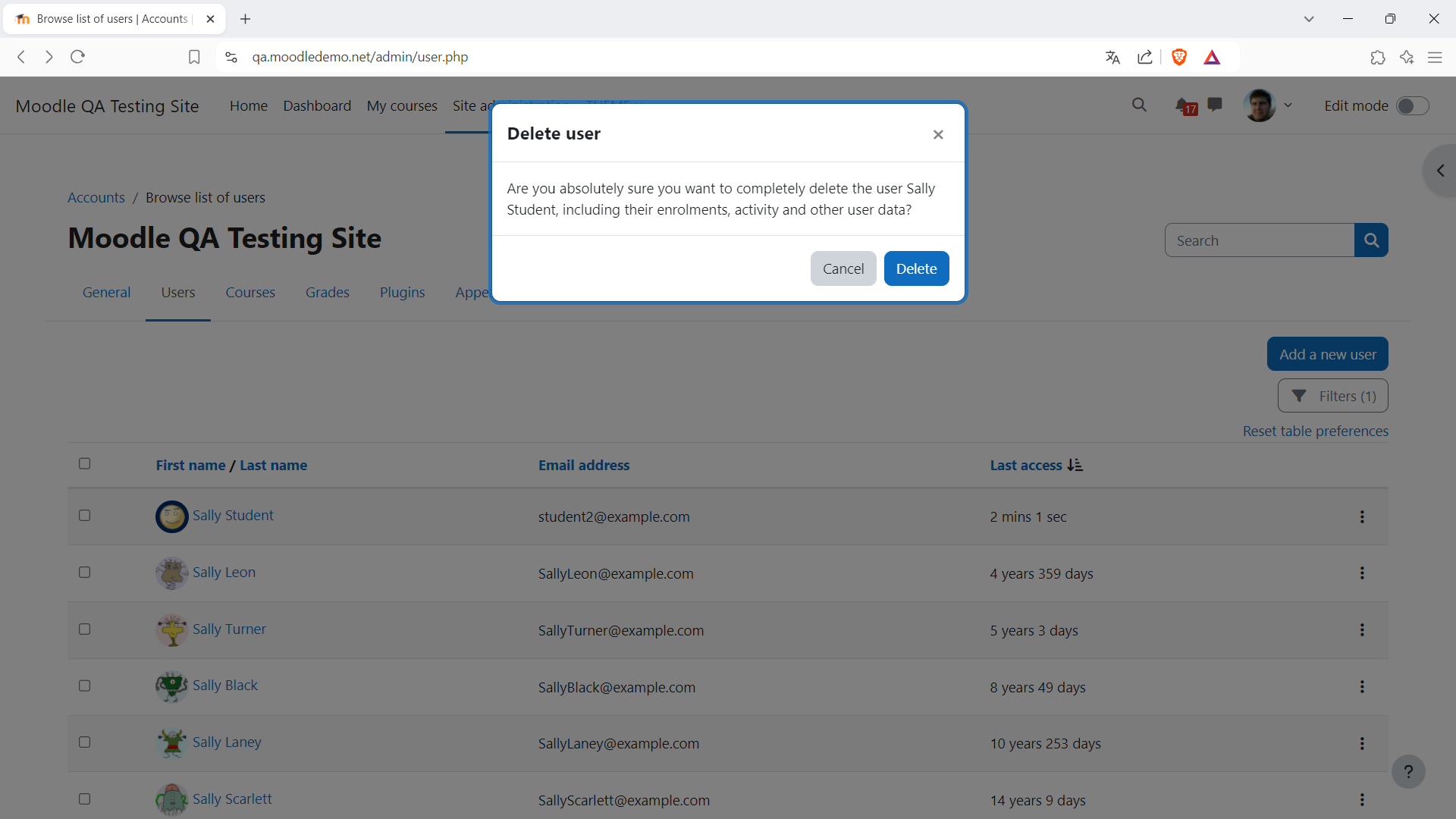Go forward in browser history

pos(49,57)
